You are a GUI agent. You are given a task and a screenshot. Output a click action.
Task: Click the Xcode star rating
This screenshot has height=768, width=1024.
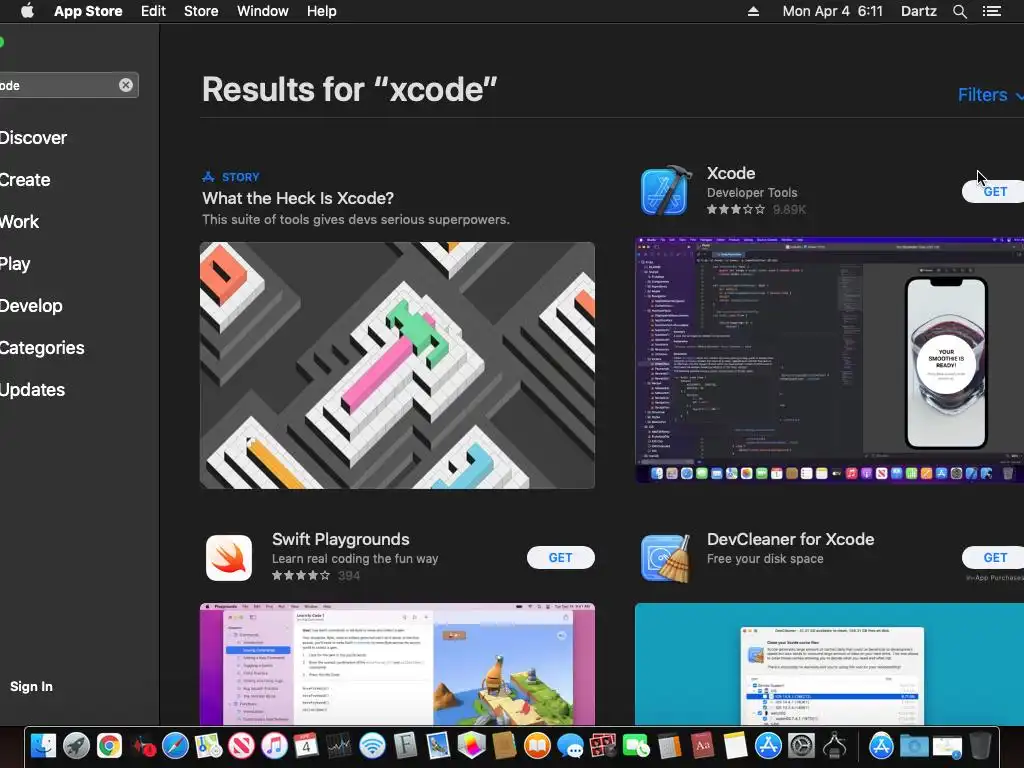point(735,210)
